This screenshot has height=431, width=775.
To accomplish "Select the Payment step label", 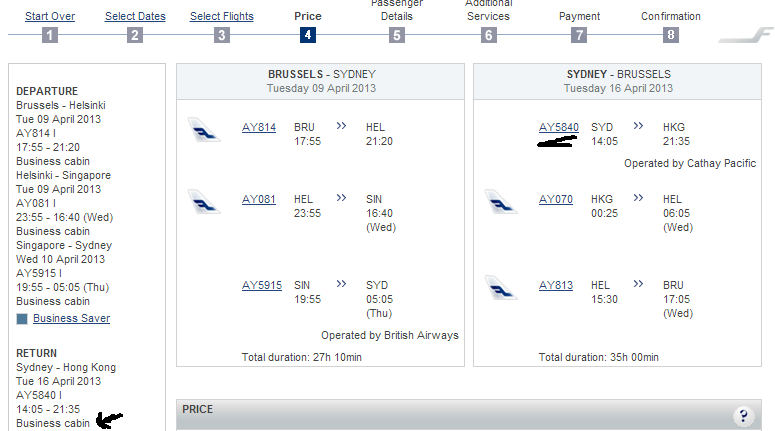I will 579,16.
